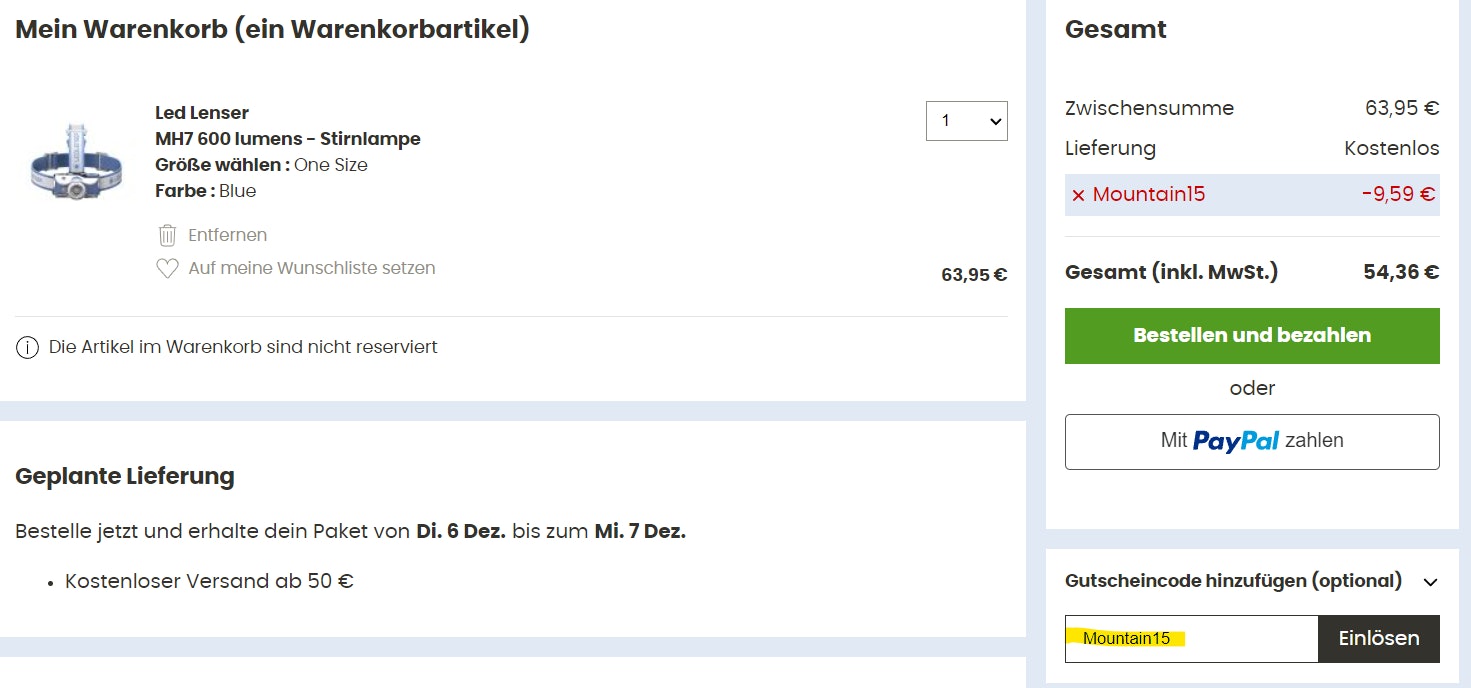Click the Gutscheincode hinzufügen (optional) heading
Image resolution: width=1471 pixels, height=688 pixels.
(x=1233, y=581)
